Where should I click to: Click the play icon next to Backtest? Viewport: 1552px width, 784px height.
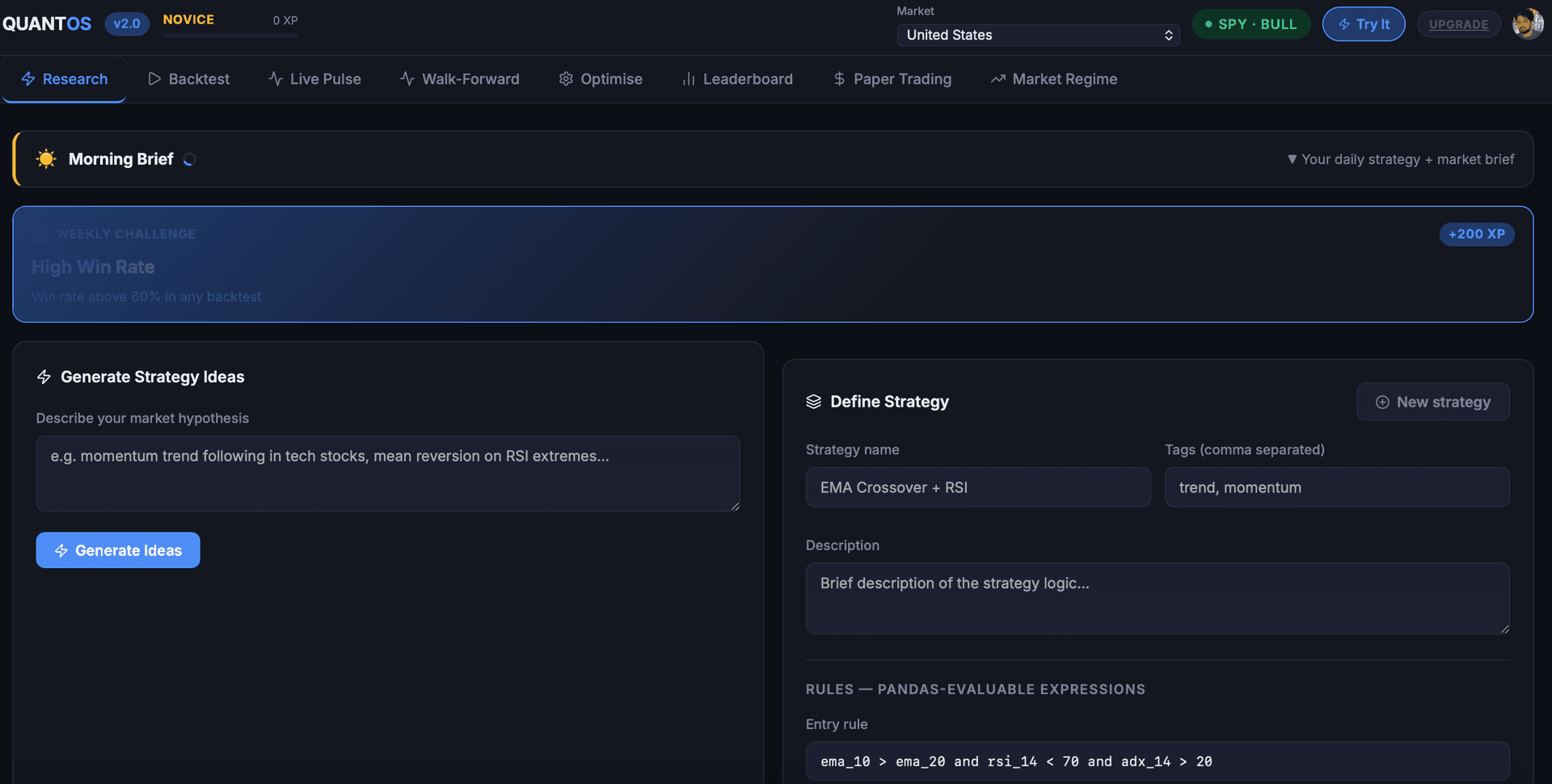(x=154, y=79)
